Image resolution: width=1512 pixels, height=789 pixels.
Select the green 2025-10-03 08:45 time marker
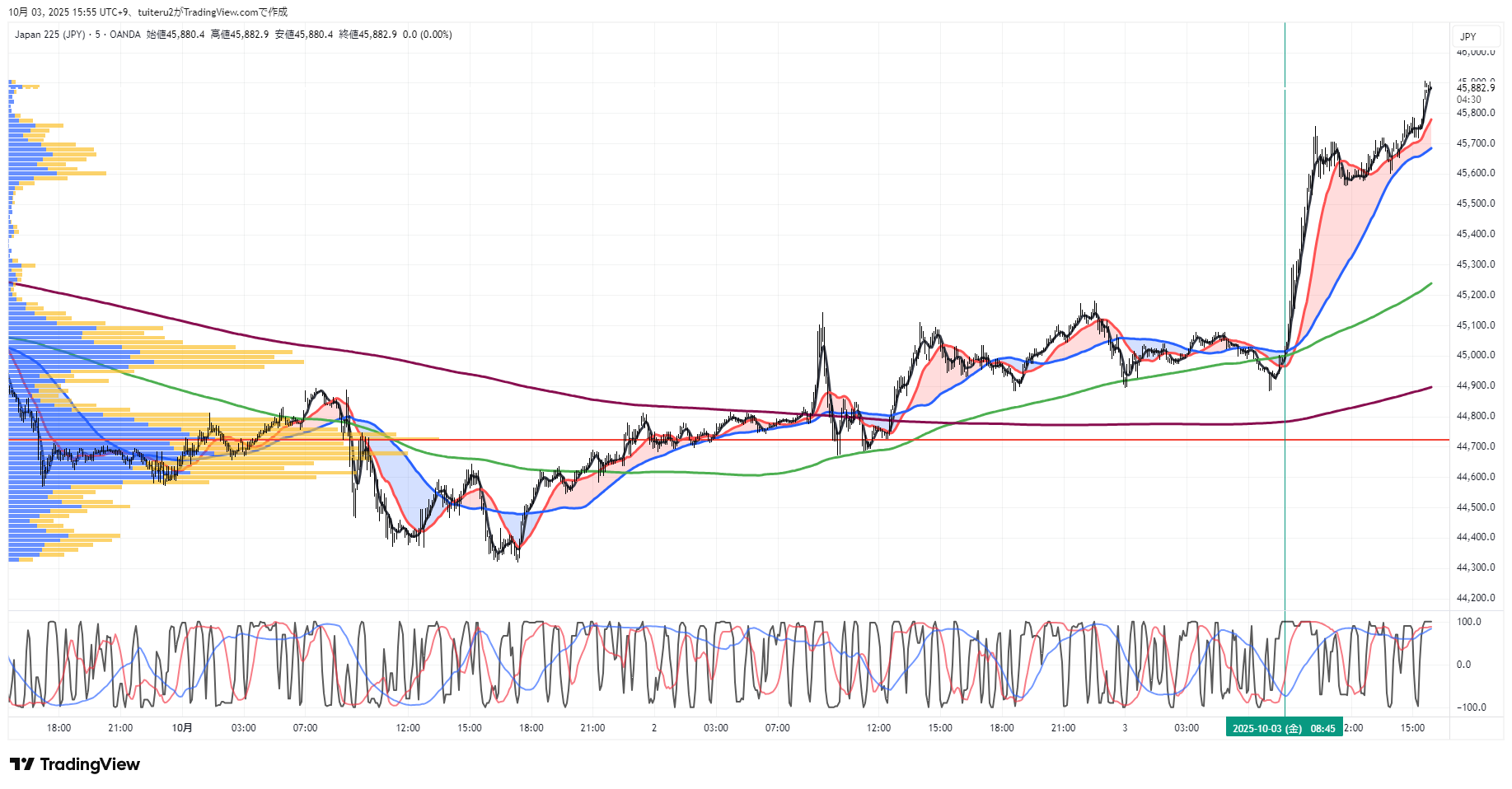pyautogui.click(x=1284, y=728)
